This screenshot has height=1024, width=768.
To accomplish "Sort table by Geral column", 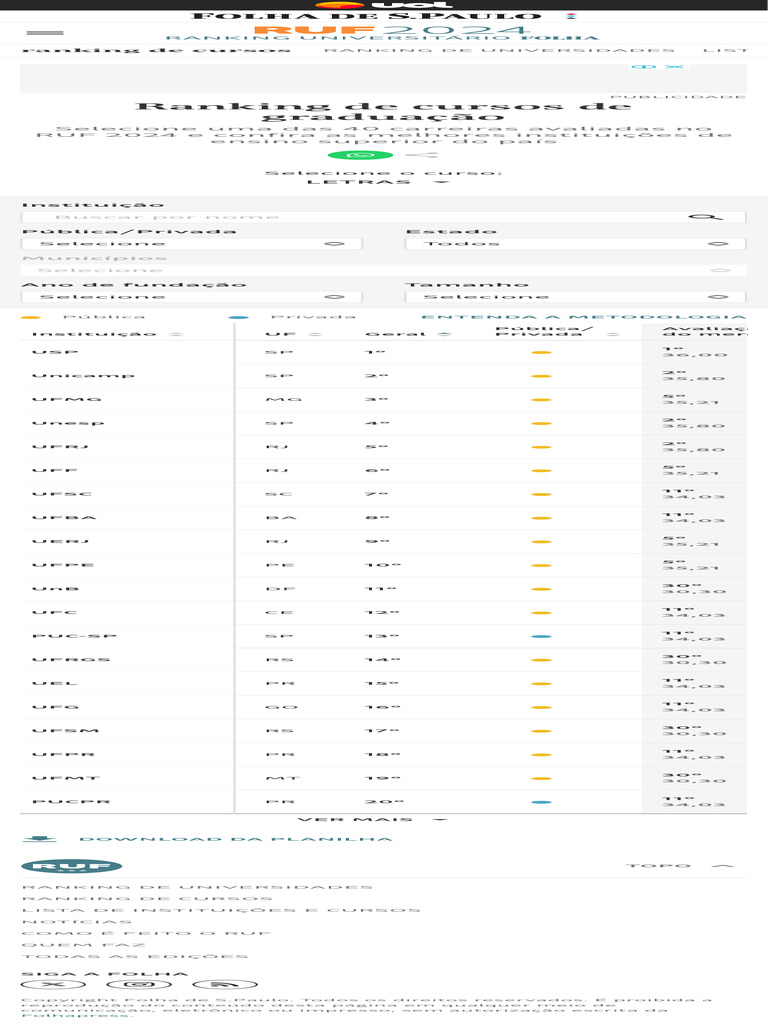I will (x=408, y=334).
